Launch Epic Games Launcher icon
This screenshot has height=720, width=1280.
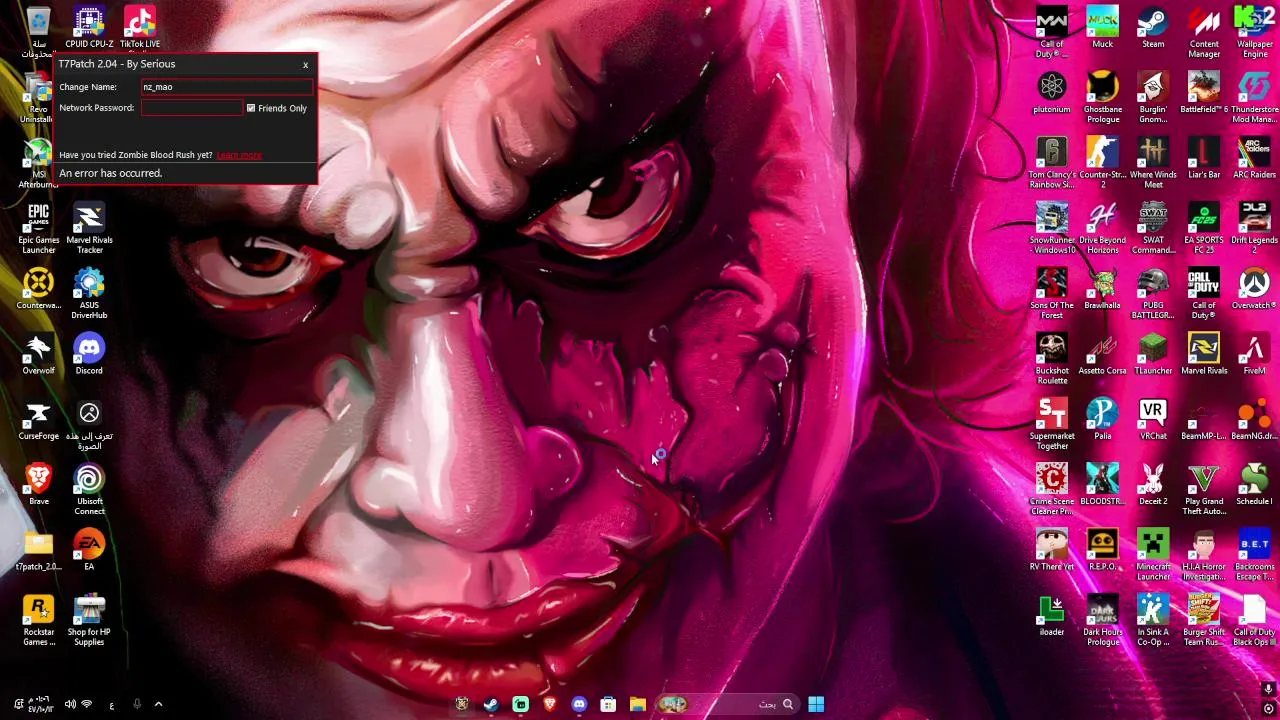(x=38, y=228)
